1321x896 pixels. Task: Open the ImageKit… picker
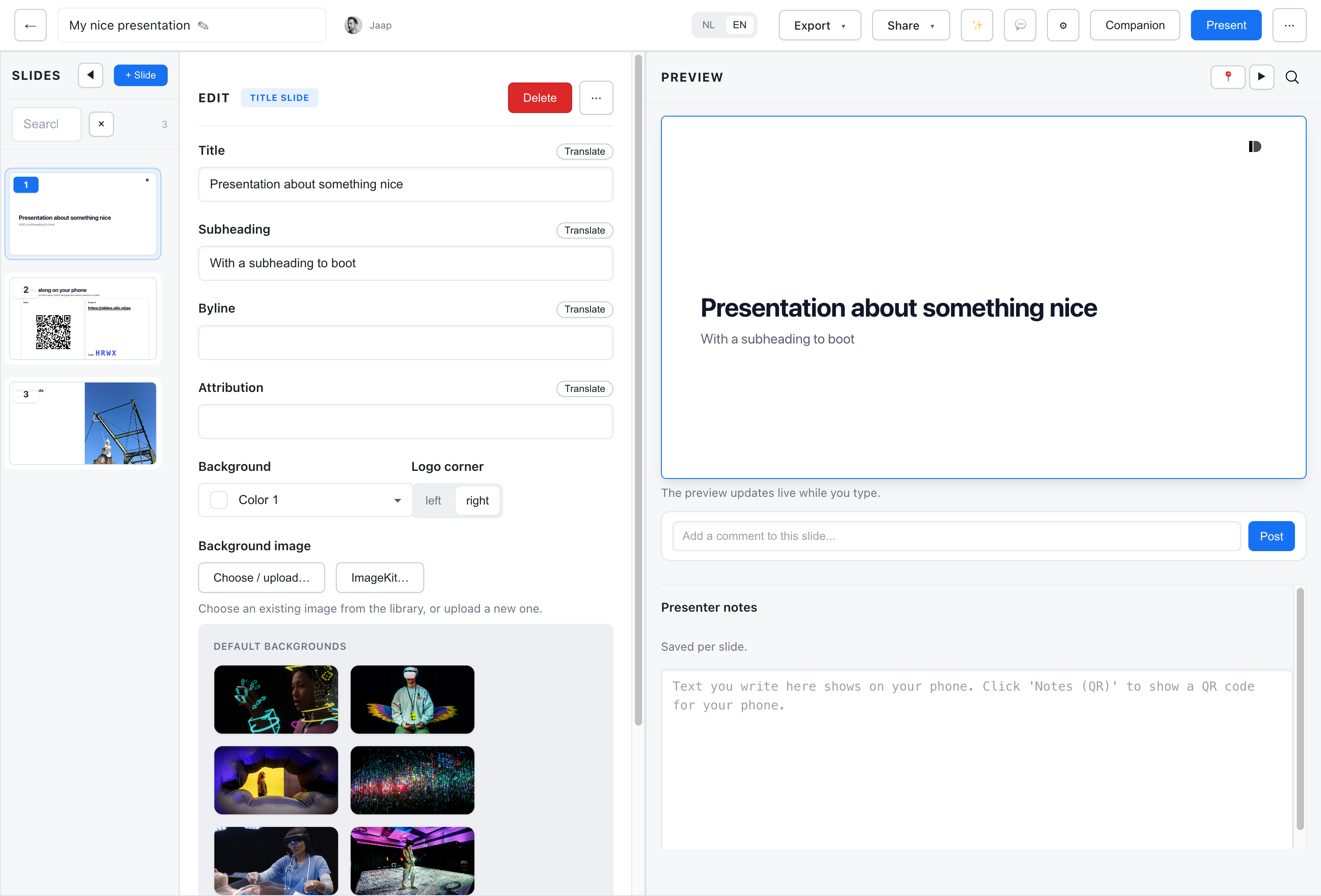coord(380,578)
